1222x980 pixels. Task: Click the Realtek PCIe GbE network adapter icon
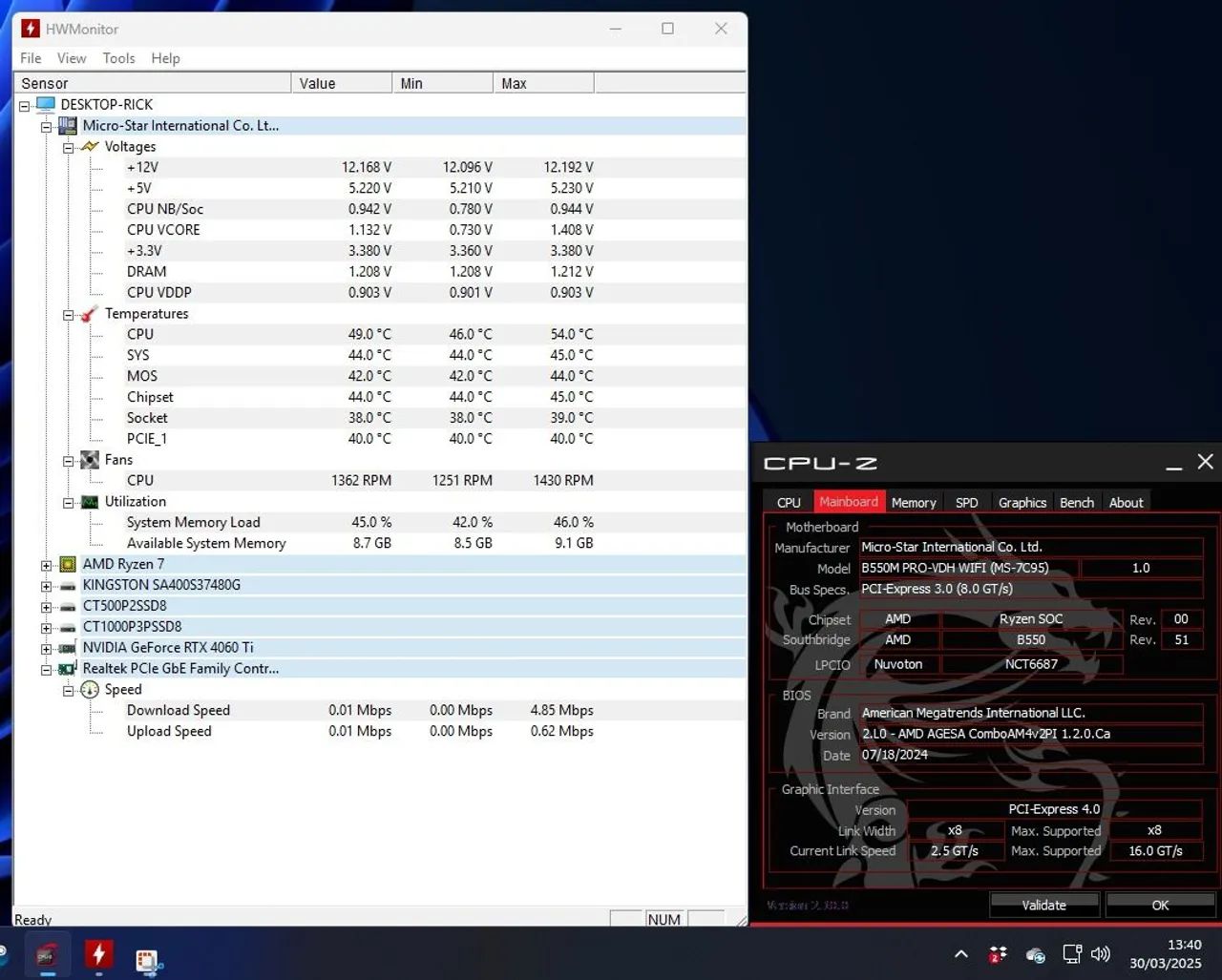pyautogui.click(x=68, y=669)
